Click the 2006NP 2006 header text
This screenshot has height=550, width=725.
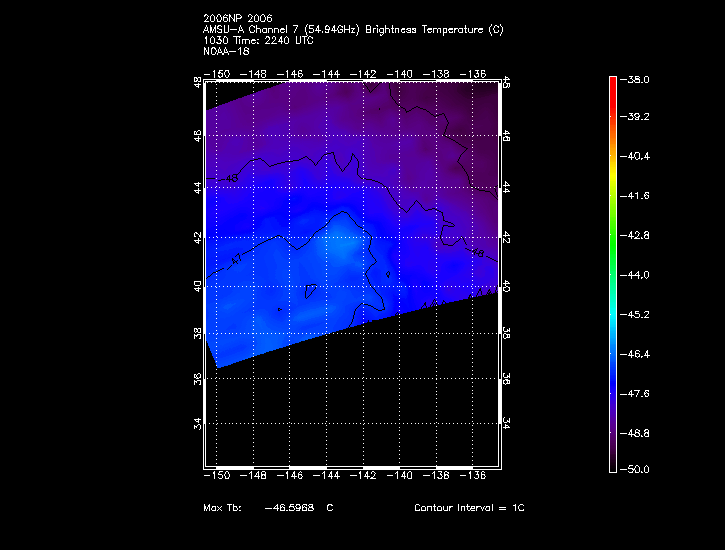point(237,19)
